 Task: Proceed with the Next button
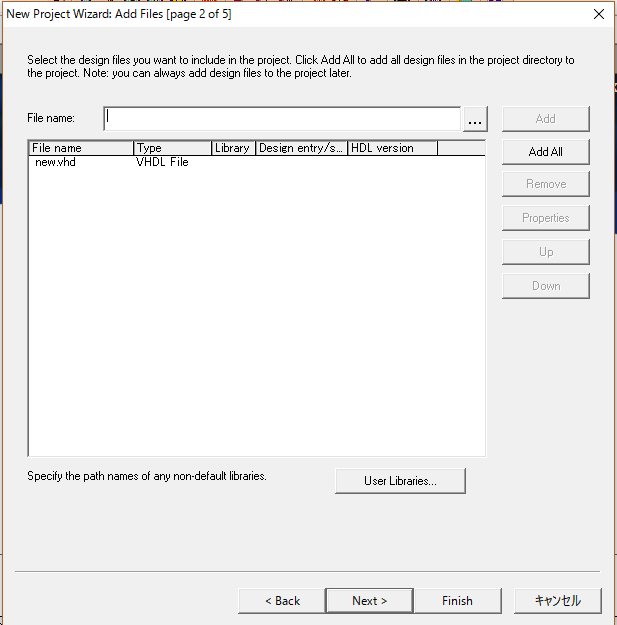[x=369, y=601]
